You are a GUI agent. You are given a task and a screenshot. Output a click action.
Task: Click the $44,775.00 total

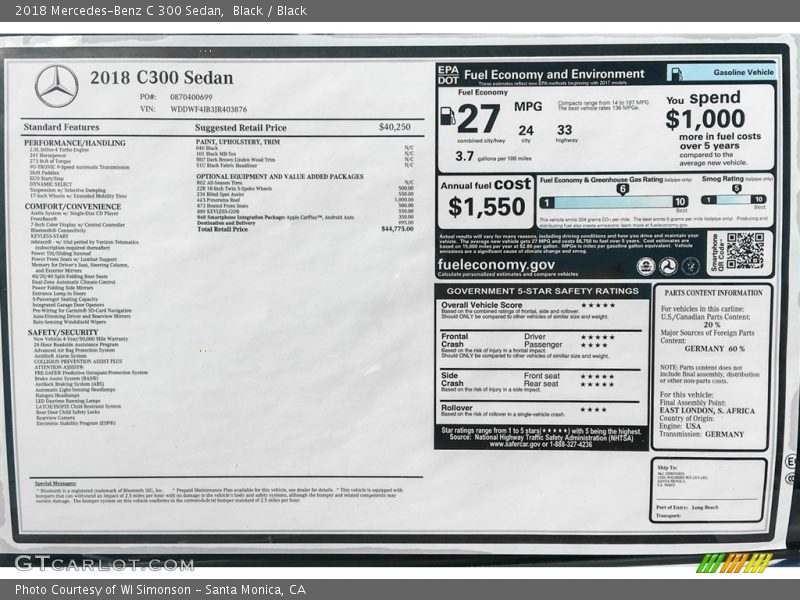(397, 229)
